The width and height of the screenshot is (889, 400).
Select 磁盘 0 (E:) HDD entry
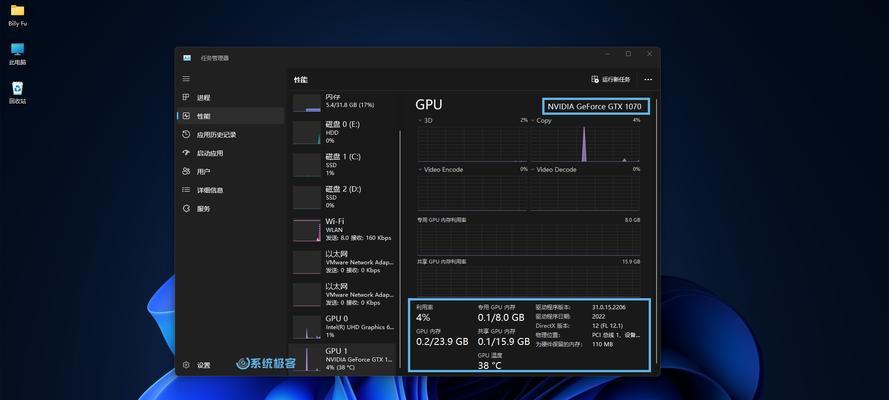342,132
